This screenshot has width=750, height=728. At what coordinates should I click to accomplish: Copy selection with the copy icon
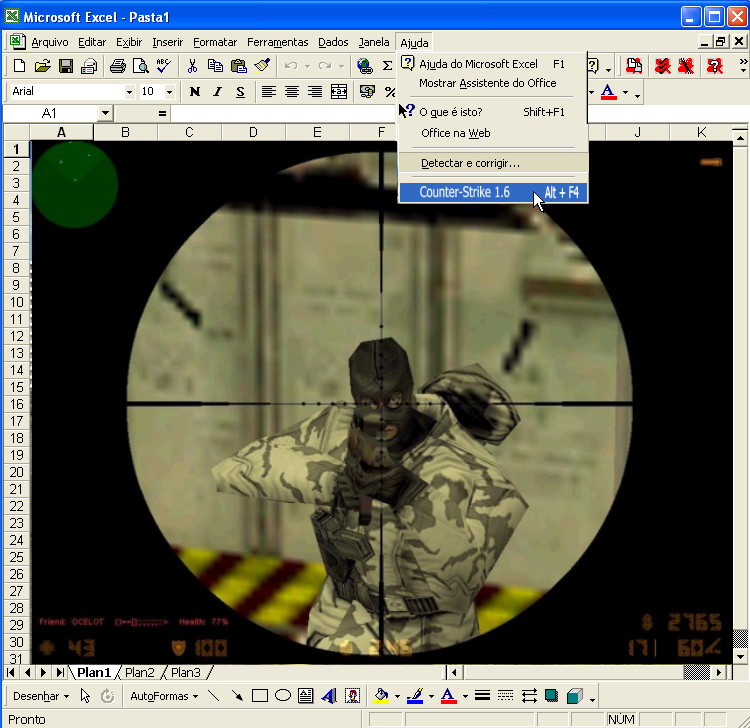pyautogui.click(x=215, y=66)
